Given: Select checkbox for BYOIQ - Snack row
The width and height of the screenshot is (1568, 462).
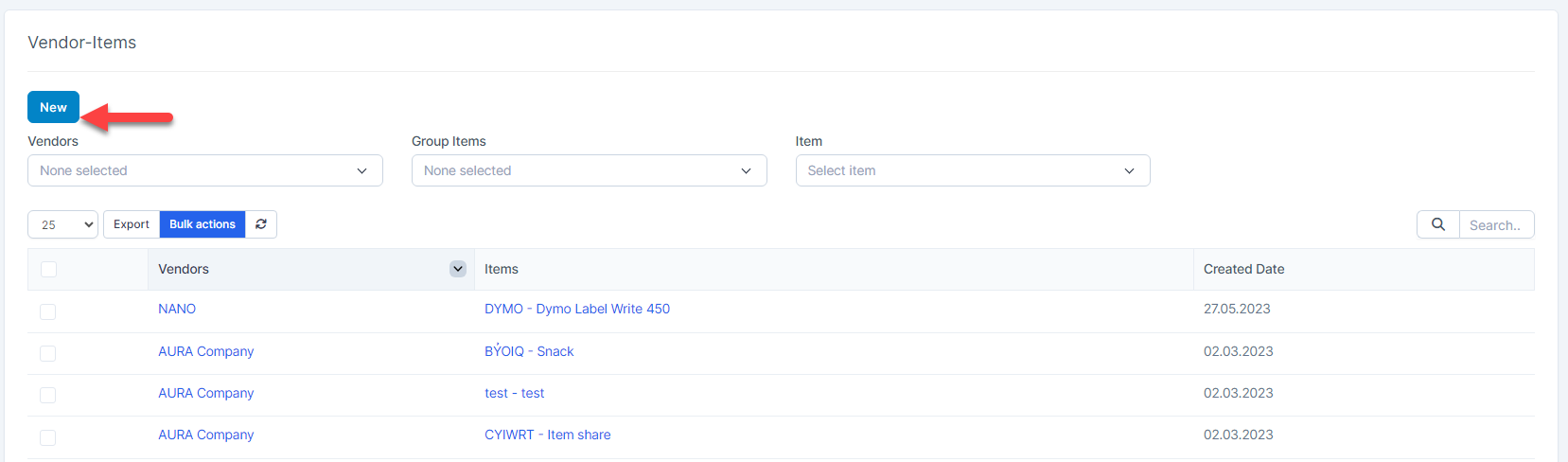Looking at the screenshot, I should coord(48,353).
